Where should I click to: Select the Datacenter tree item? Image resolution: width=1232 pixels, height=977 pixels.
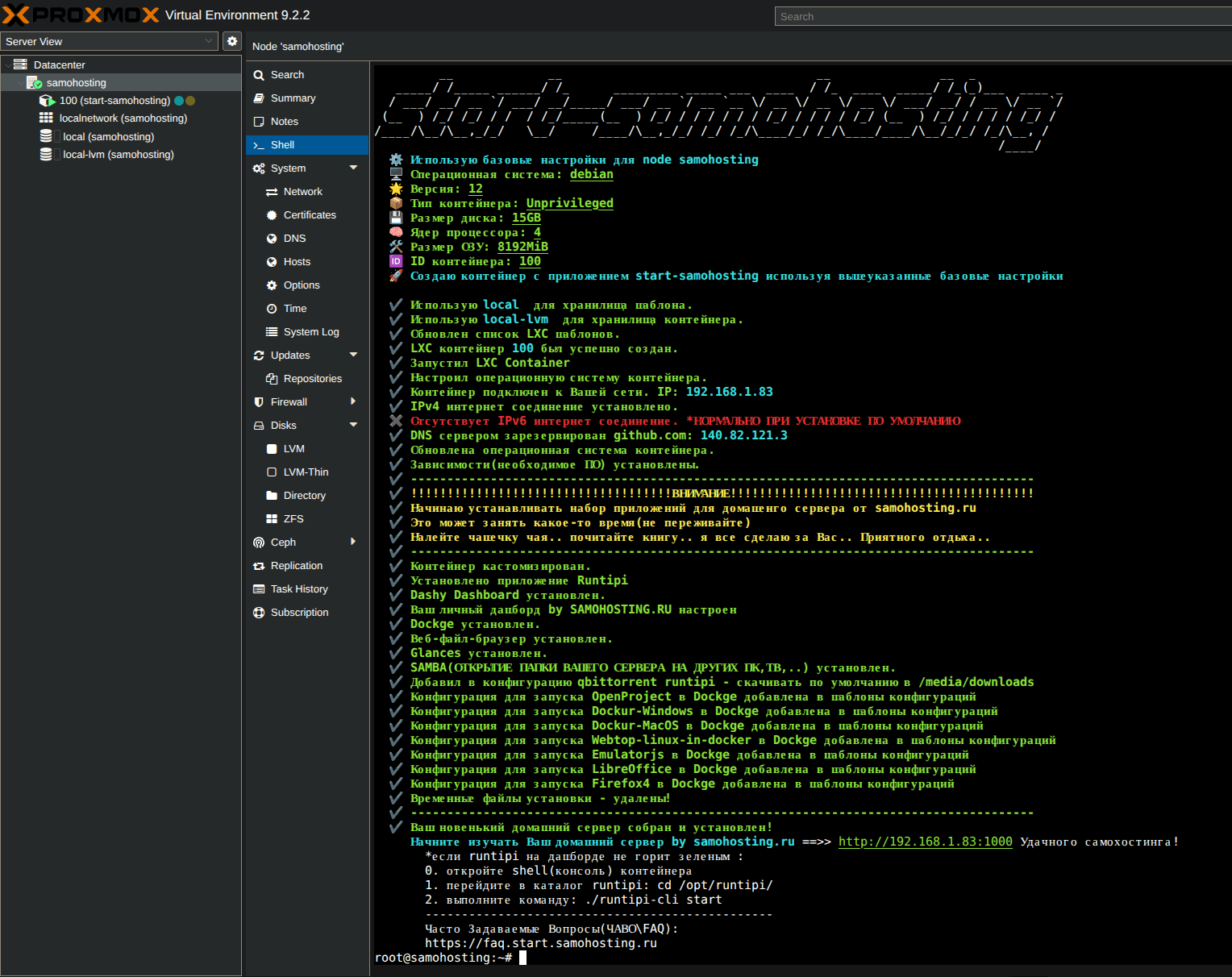pos(121,64)
